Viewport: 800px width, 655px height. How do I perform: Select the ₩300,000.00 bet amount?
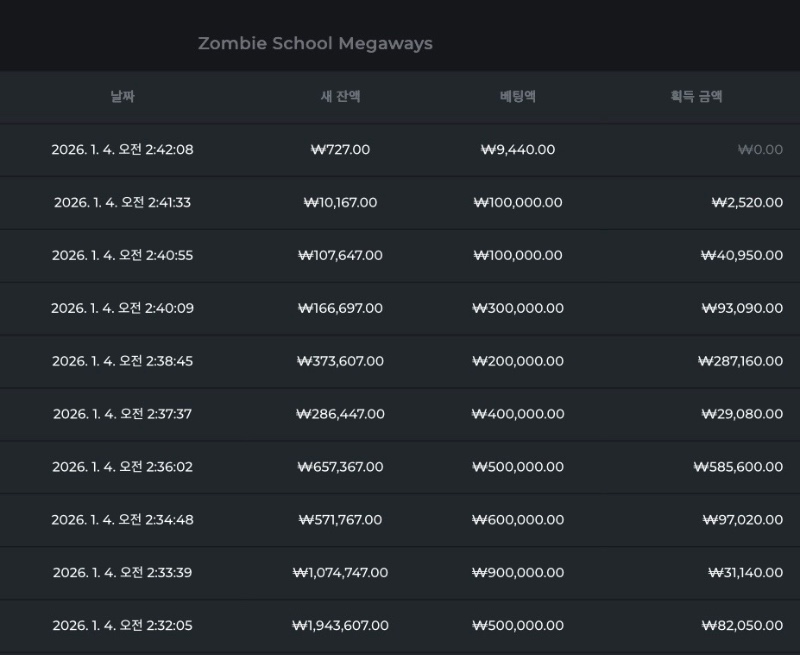[x=518, y=309]
